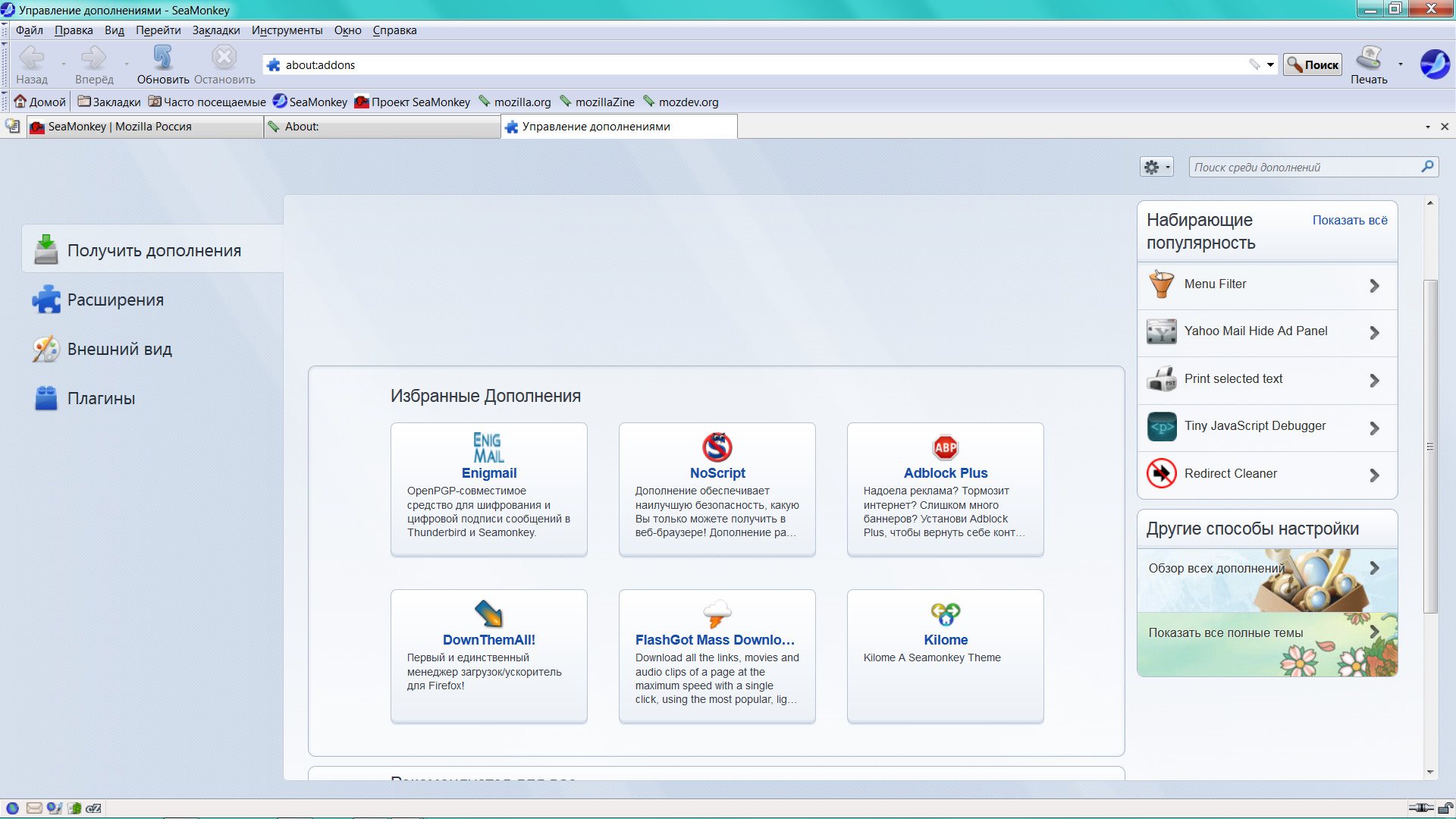Image resolution: width=1456 pixels, height=819 pixels.
Task: Select the Расширения category
Action: coord(152,300)
